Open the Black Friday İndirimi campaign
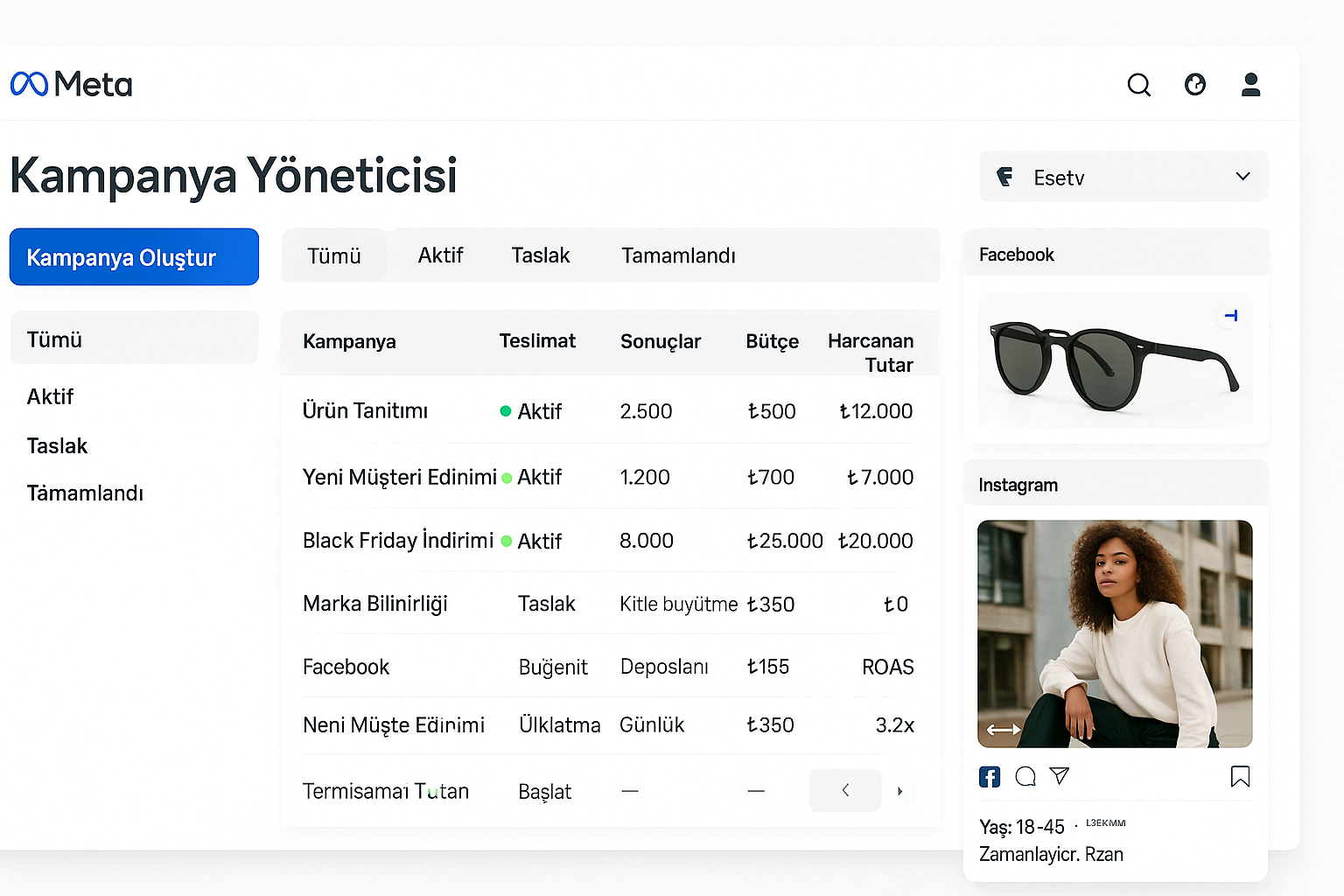 [397, 541]
